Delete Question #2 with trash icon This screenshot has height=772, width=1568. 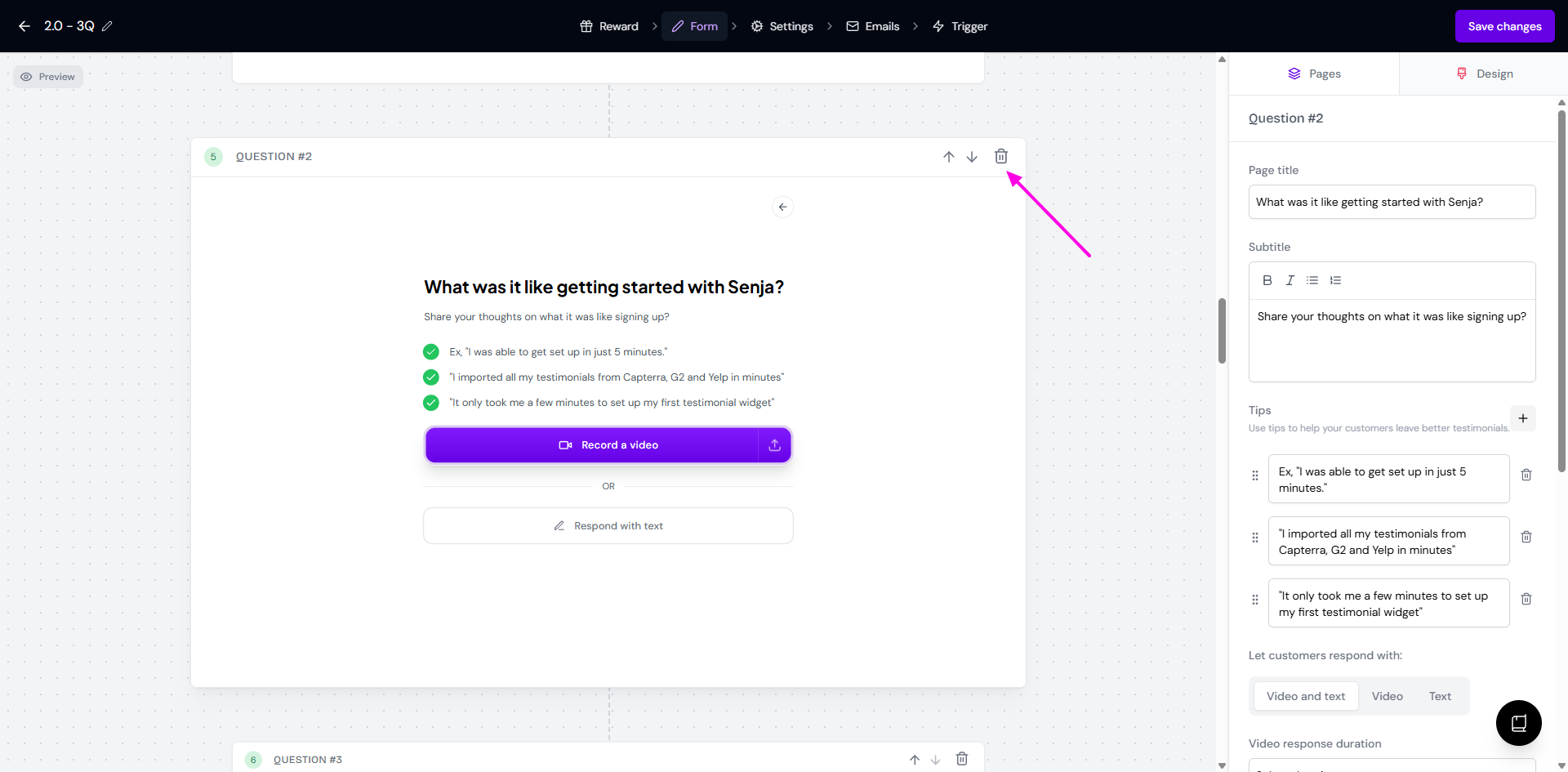1000,156
